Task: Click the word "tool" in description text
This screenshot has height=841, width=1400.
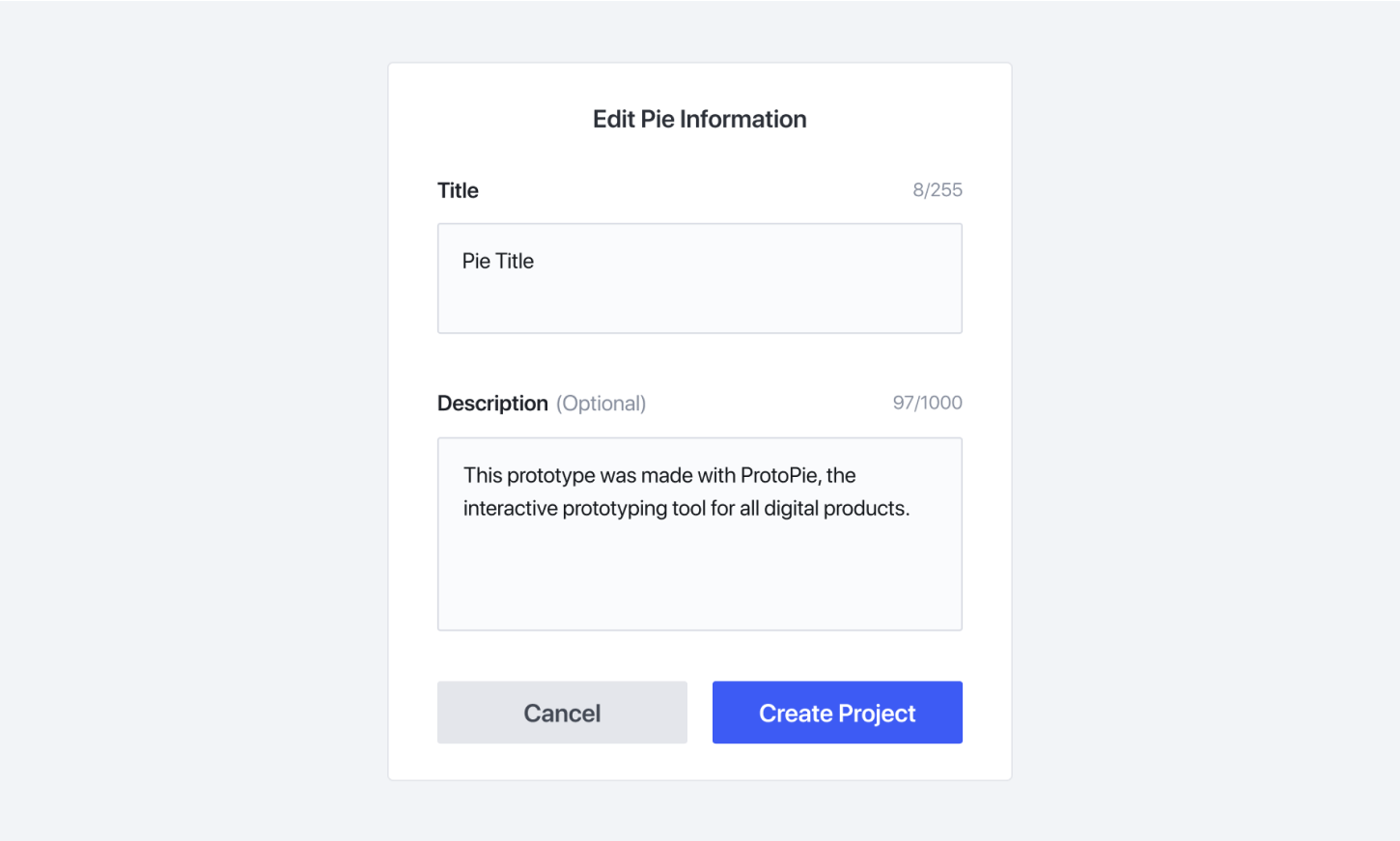Action: pyautogui.click(x=688, y=508)
